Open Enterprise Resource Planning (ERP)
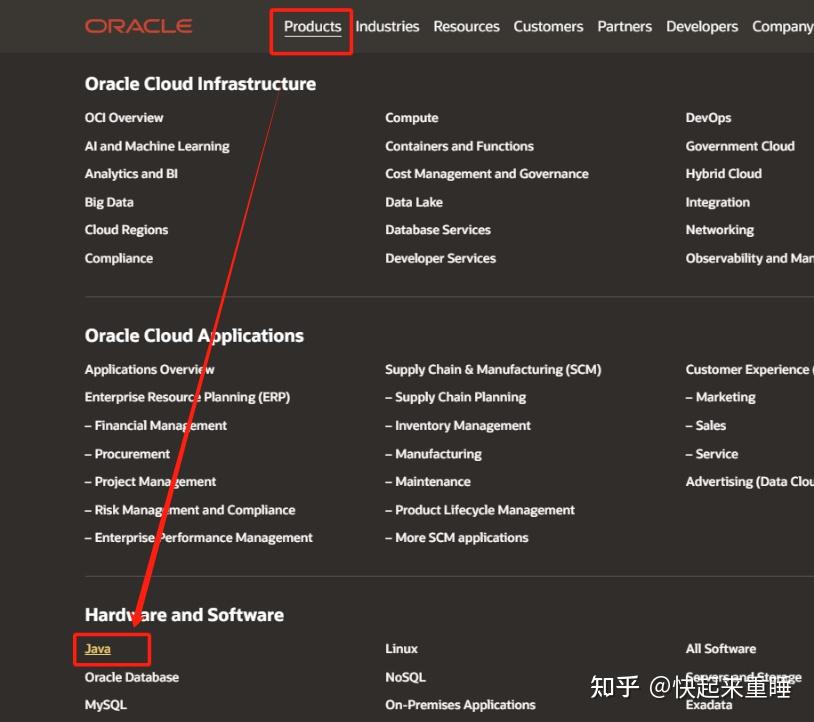814x722 pixels. [x=189, y=397]
